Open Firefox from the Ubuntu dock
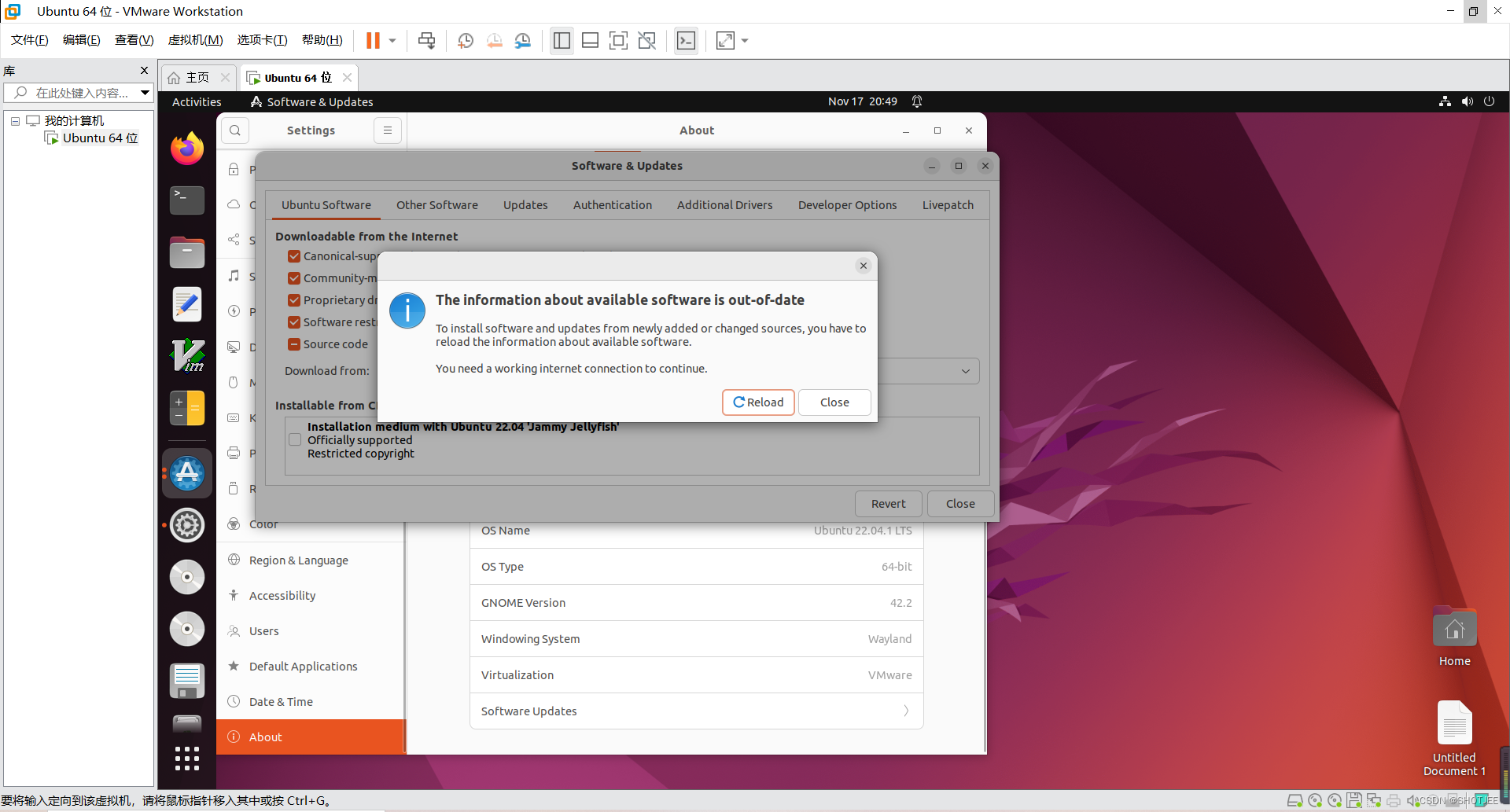 pos(187,149)
